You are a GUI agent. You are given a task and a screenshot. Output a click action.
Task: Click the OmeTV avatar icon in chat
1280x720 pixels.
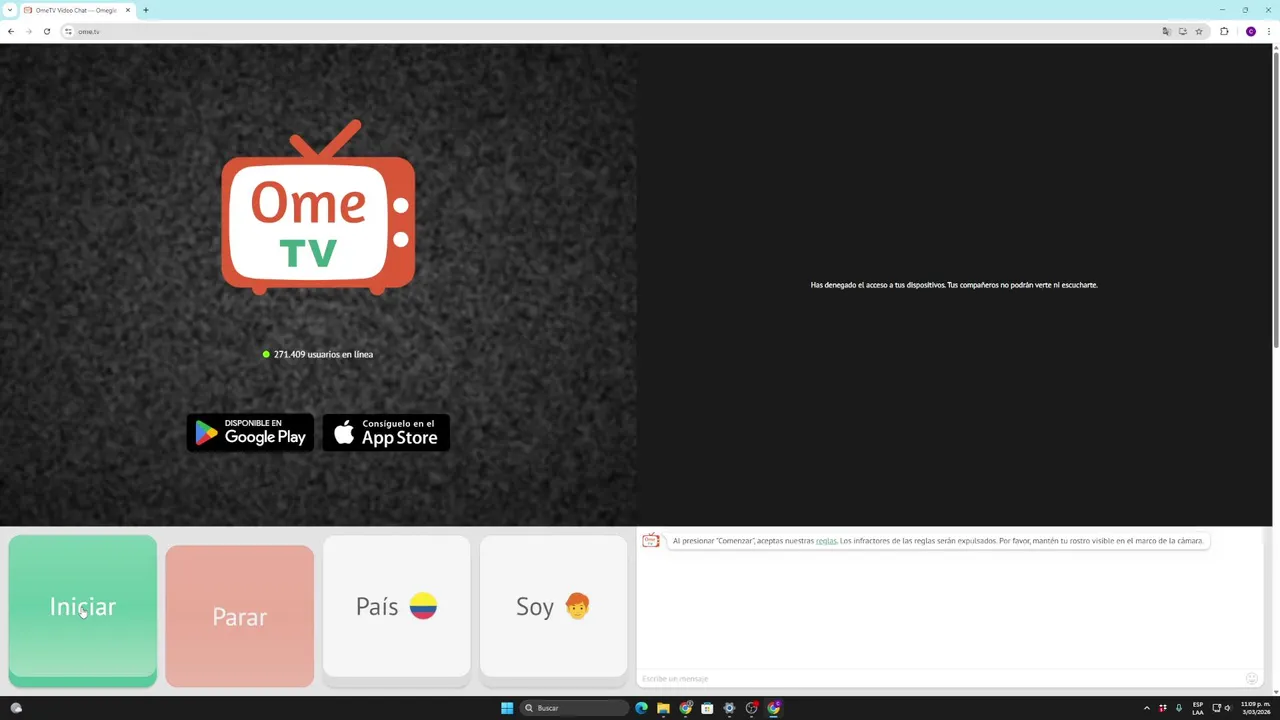click(651, 541)
